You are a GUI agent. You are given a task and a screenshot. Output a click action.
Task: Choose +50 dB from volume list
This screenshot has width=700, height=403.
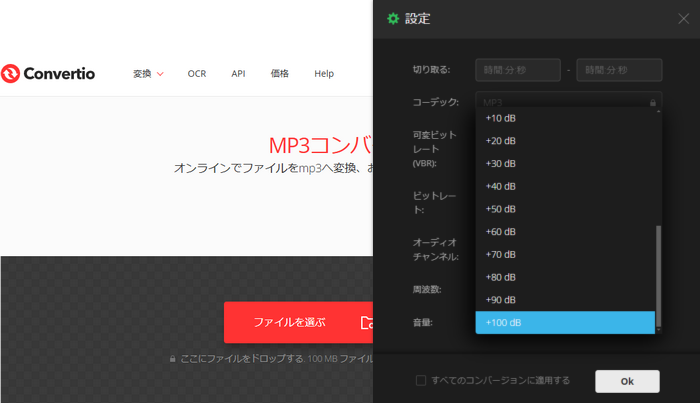565,209
